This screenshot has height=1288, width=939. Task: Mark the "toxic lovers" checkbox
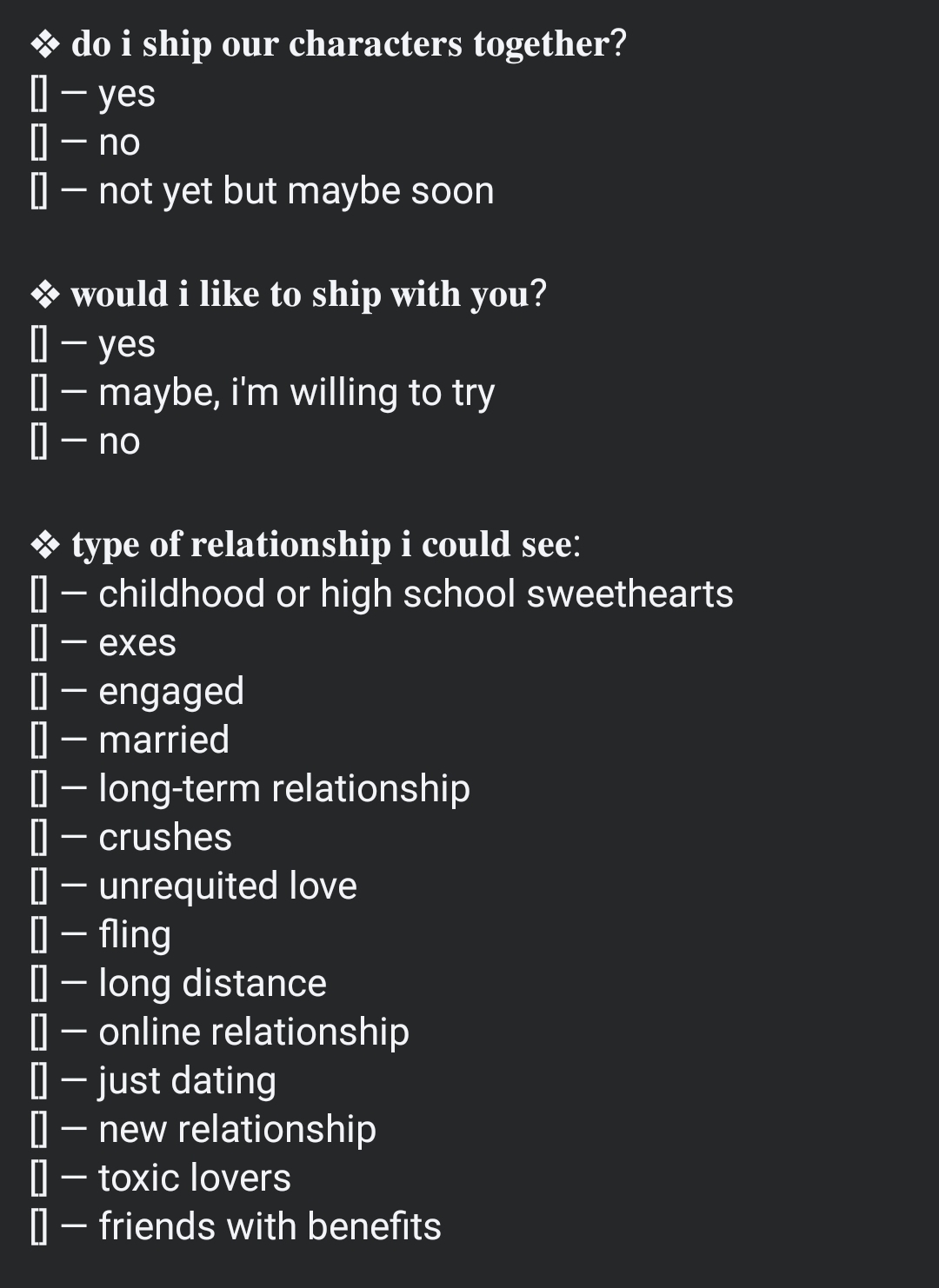tap(39, 1179)
